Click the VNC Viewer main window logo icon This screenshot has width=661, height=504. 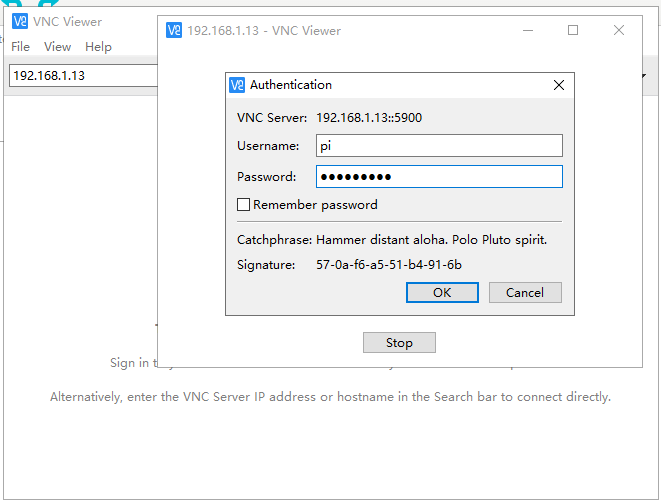19,21
